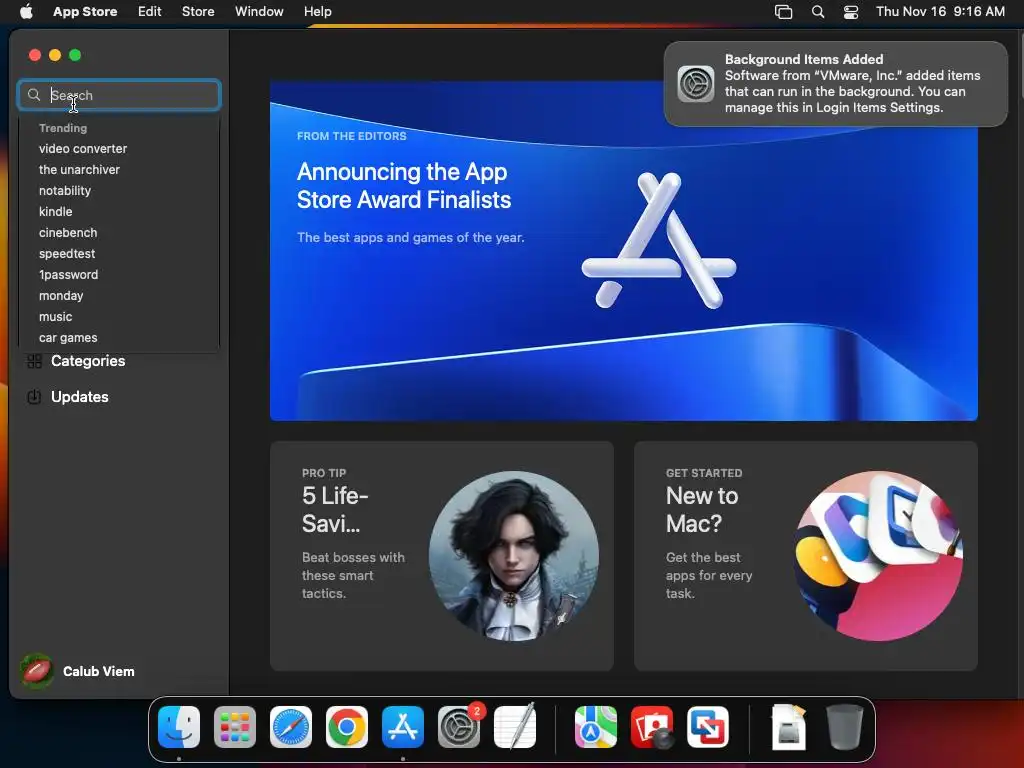Open the App Store Award Finalists banner
Screen dimensions: 1024x768
click(624, 251)
